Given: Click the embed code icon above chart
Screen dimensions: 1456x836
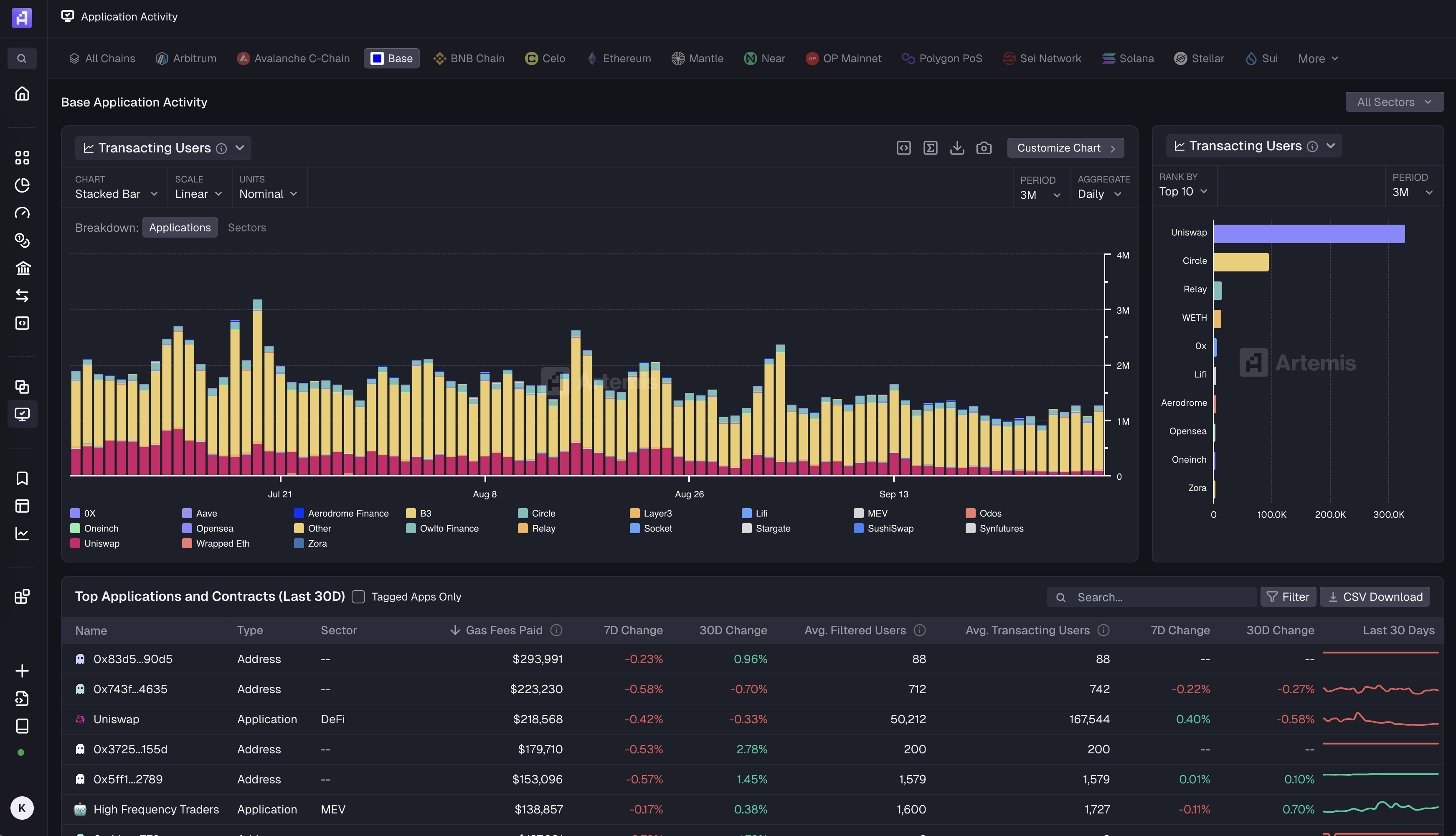Looking at the screenshot, I should 903,148.
